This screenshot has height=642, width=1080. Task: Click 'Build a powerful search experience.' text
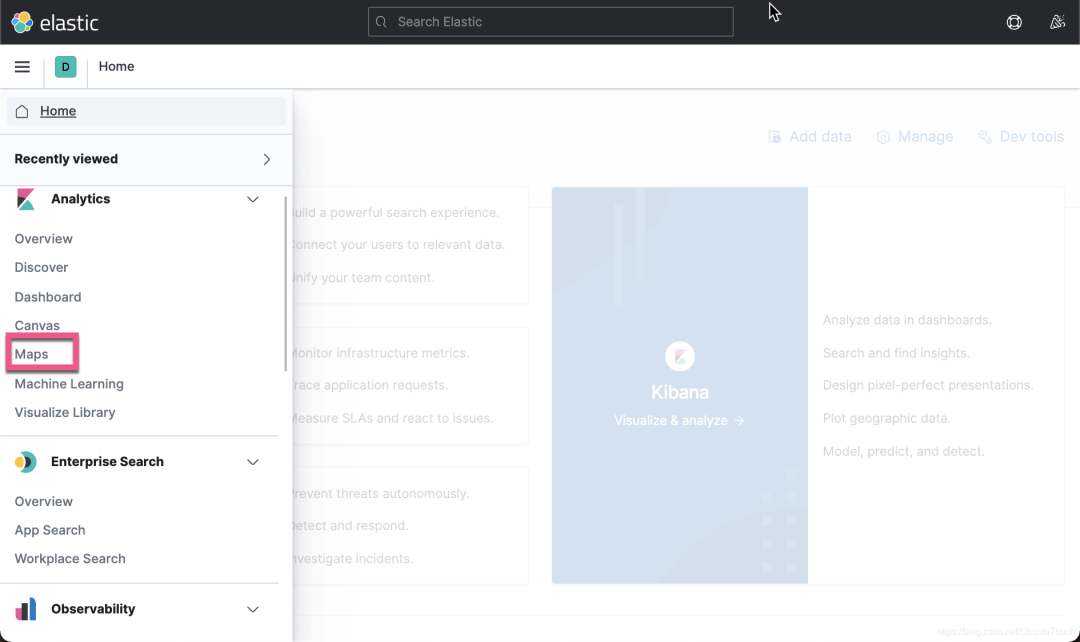click(x=396, y=213)
